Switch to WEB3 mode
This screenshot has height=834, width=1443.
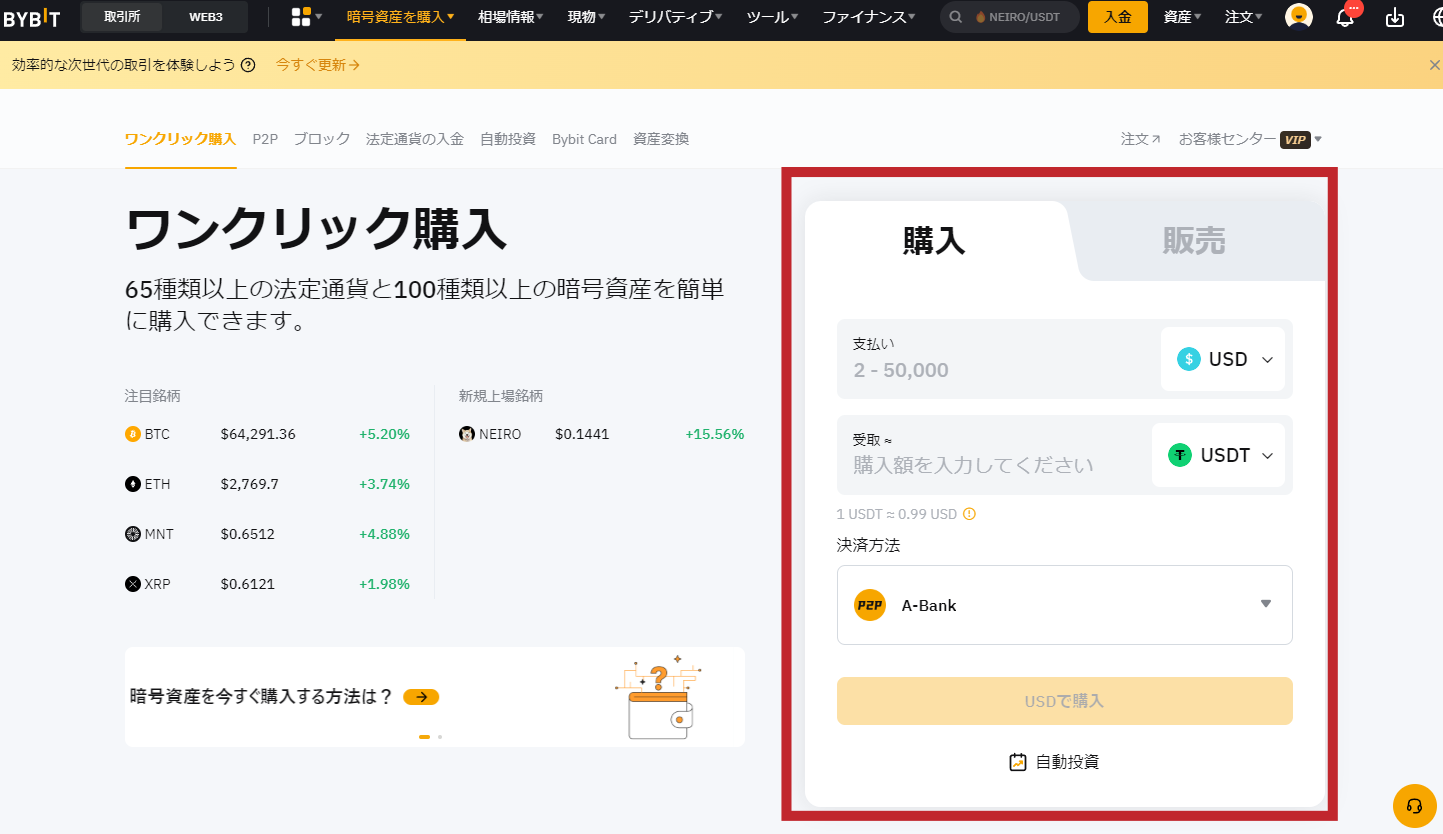click(206, 17)
